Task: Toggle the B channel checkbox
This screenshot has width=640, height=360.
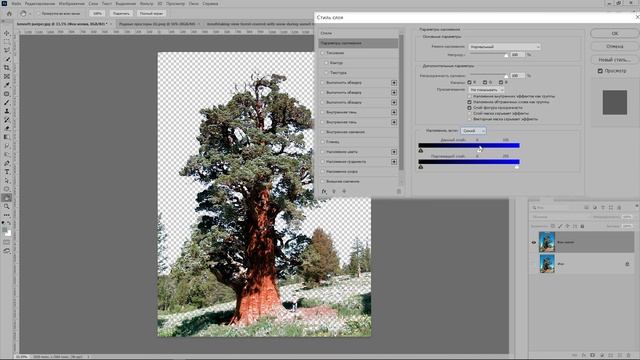Action: (501, 82)
